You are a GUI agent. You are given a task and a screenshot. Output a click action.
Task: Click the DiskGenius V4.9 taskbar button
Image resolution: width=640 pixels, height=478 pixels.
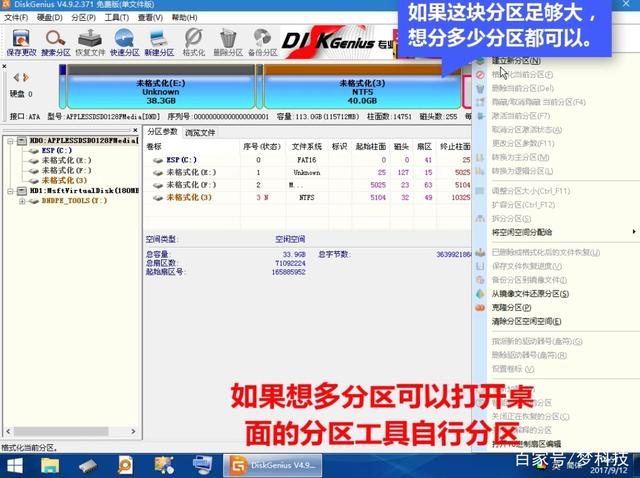pyautogui.click(x=272, y=465)
